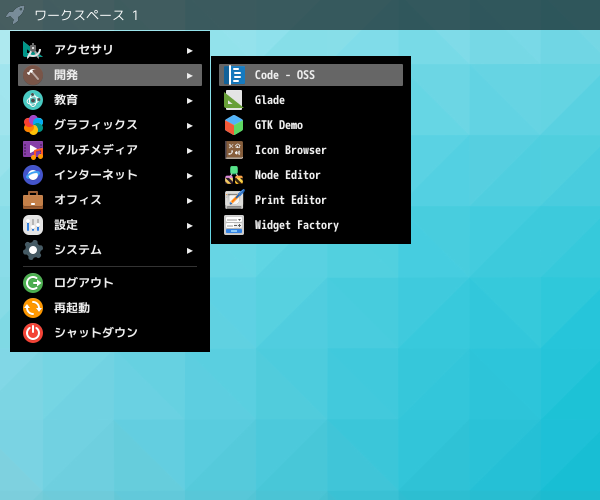Click the Code - OSS icon
The width and height of the screenshot is (600, 500).
click(x=234, y=75)
